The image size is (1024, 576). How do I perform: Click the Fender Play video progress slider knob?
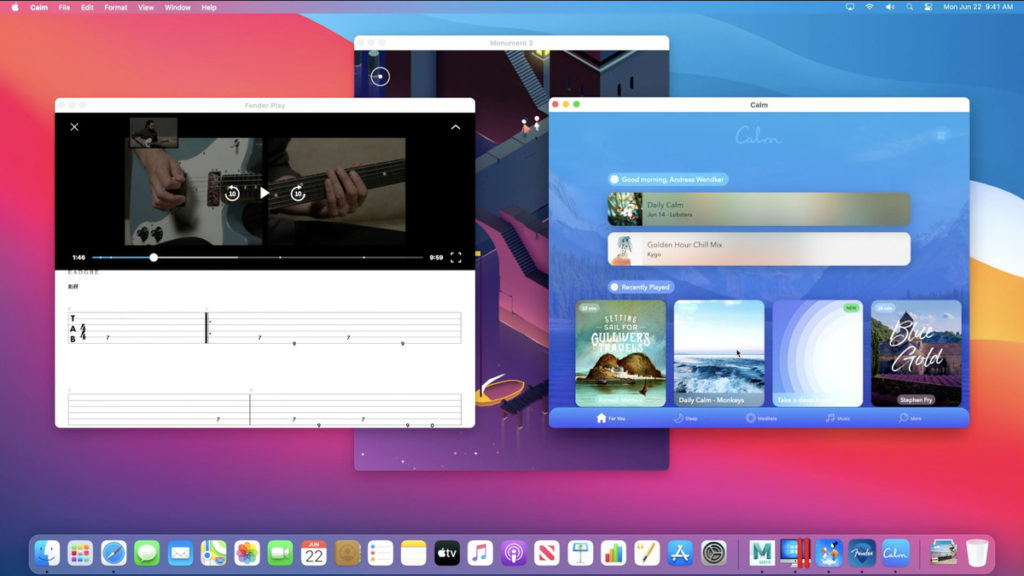coord(153,257)
